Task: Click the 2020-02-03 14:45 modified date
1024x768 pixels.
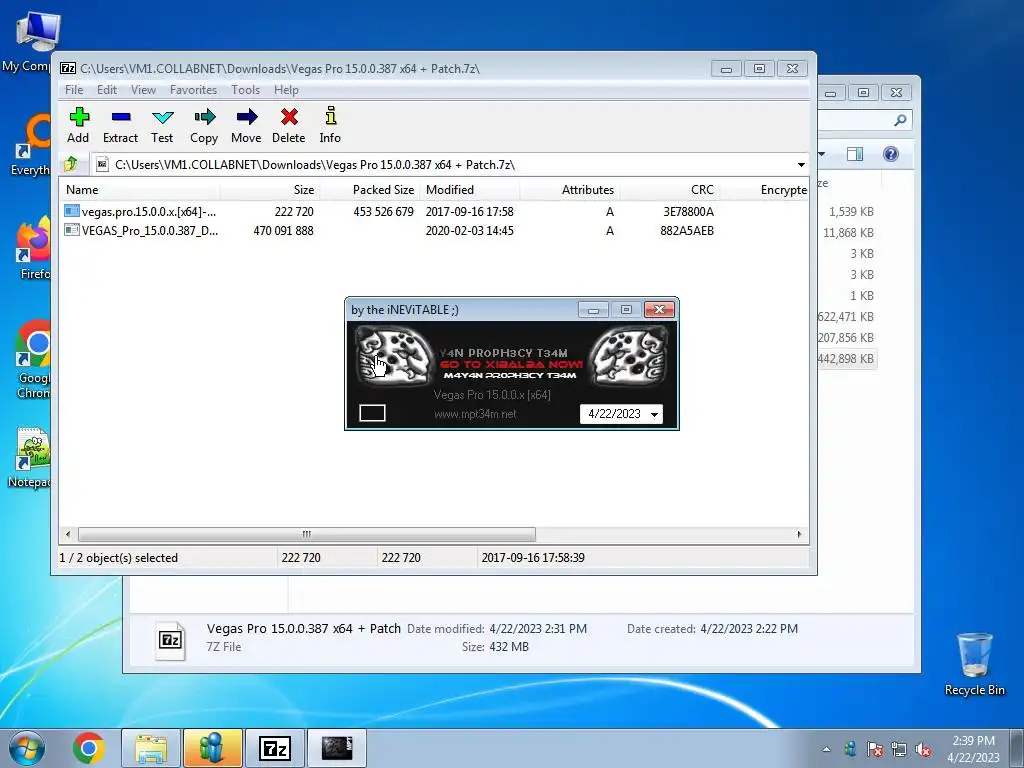Action: (x=470, y=231)
